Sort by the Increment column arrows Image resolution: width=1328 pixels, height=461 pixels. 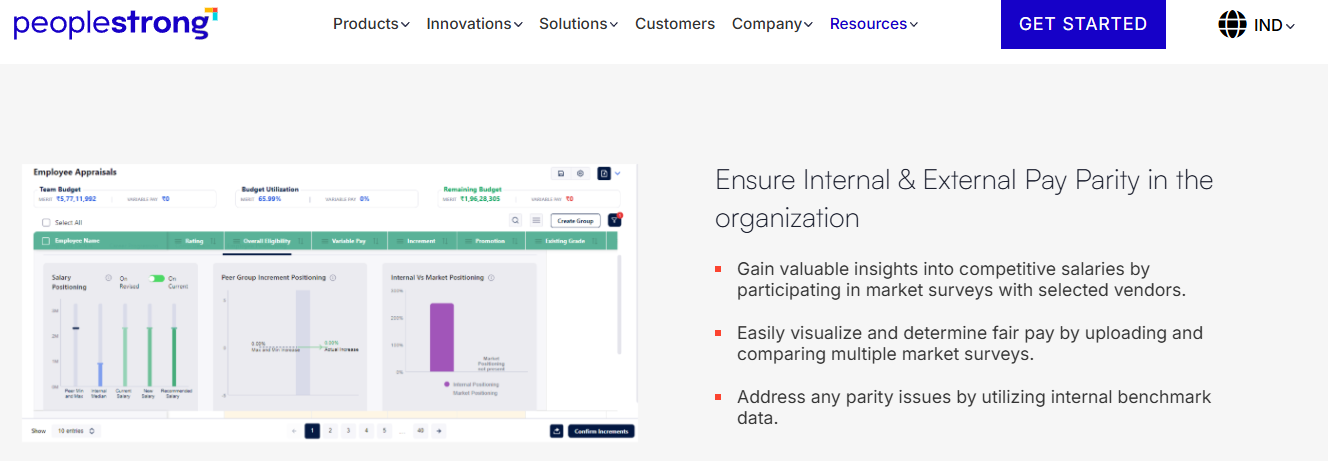[x=445, y=241]
